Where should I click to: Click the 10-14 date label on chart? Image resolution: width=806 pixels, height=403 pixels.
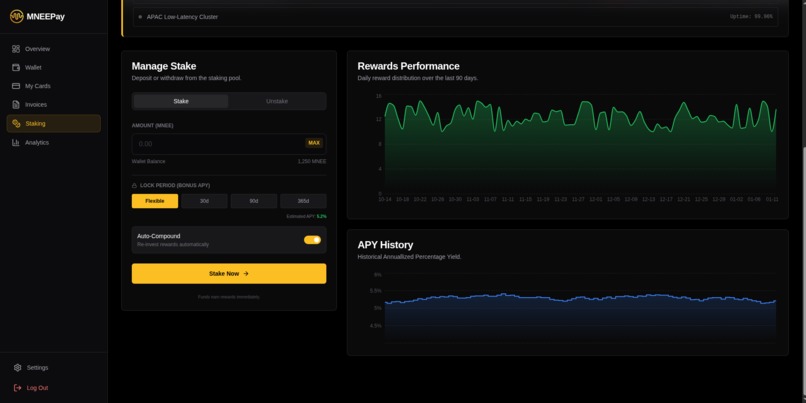click(x=384, y=199)
